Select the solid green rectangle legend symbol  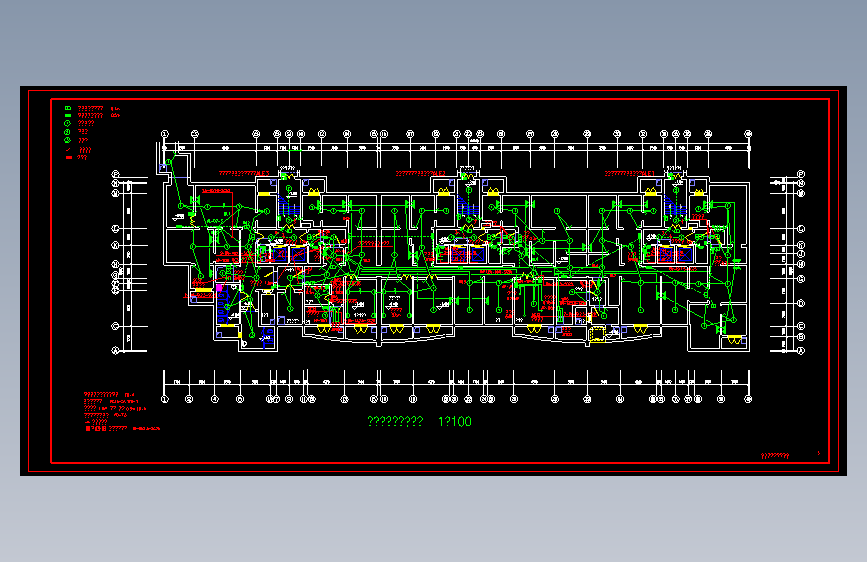pyautogui.click(x=68, y=116)
